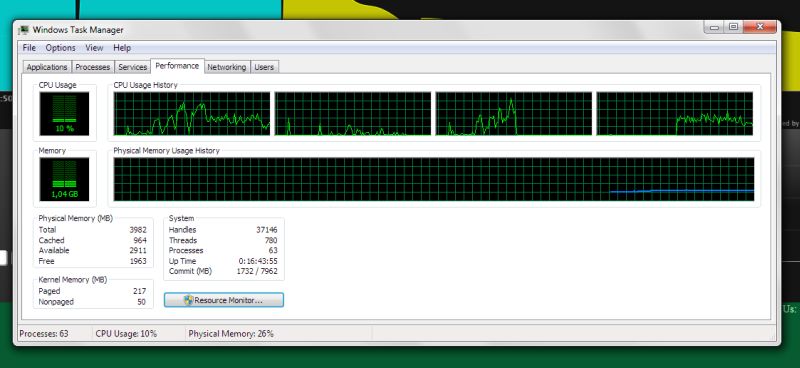Open the View menu
This screenshot has width=800, height=368.
(x=94, y=47)
